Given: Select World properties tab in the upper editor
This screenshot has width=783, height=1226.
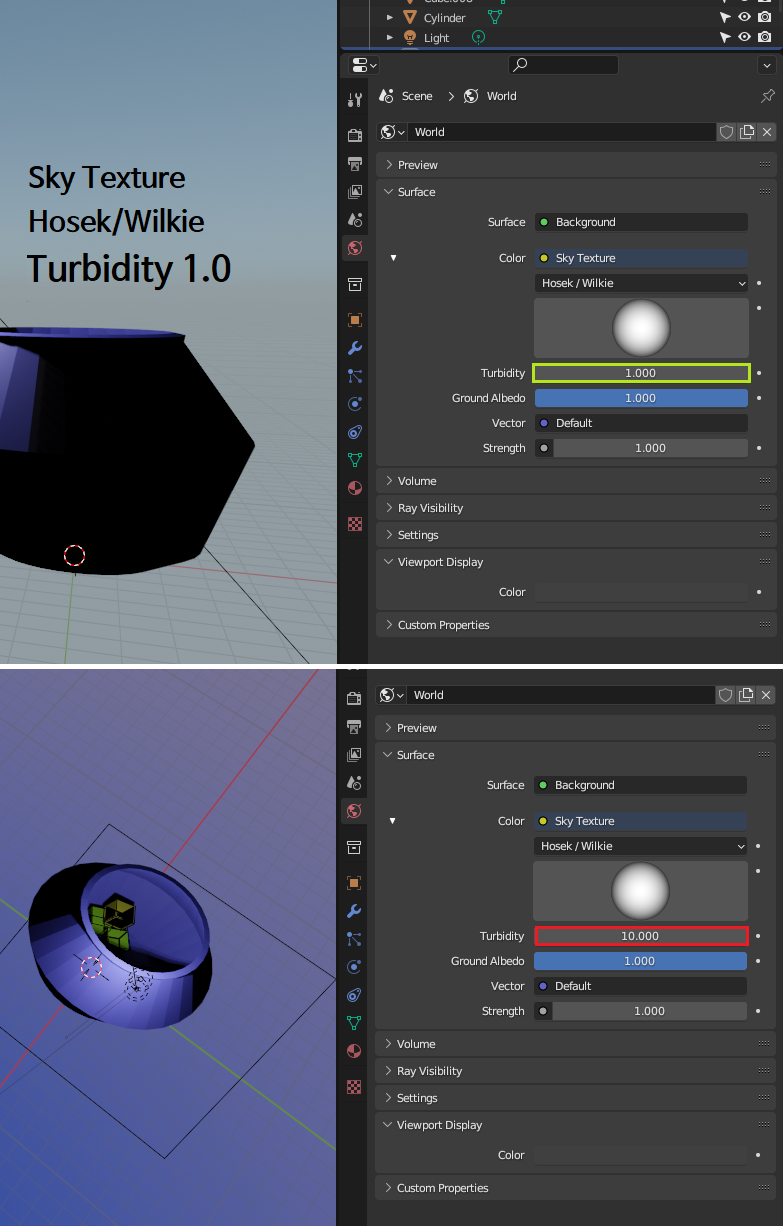Looking at the screenshot, I should coord(355,248).
